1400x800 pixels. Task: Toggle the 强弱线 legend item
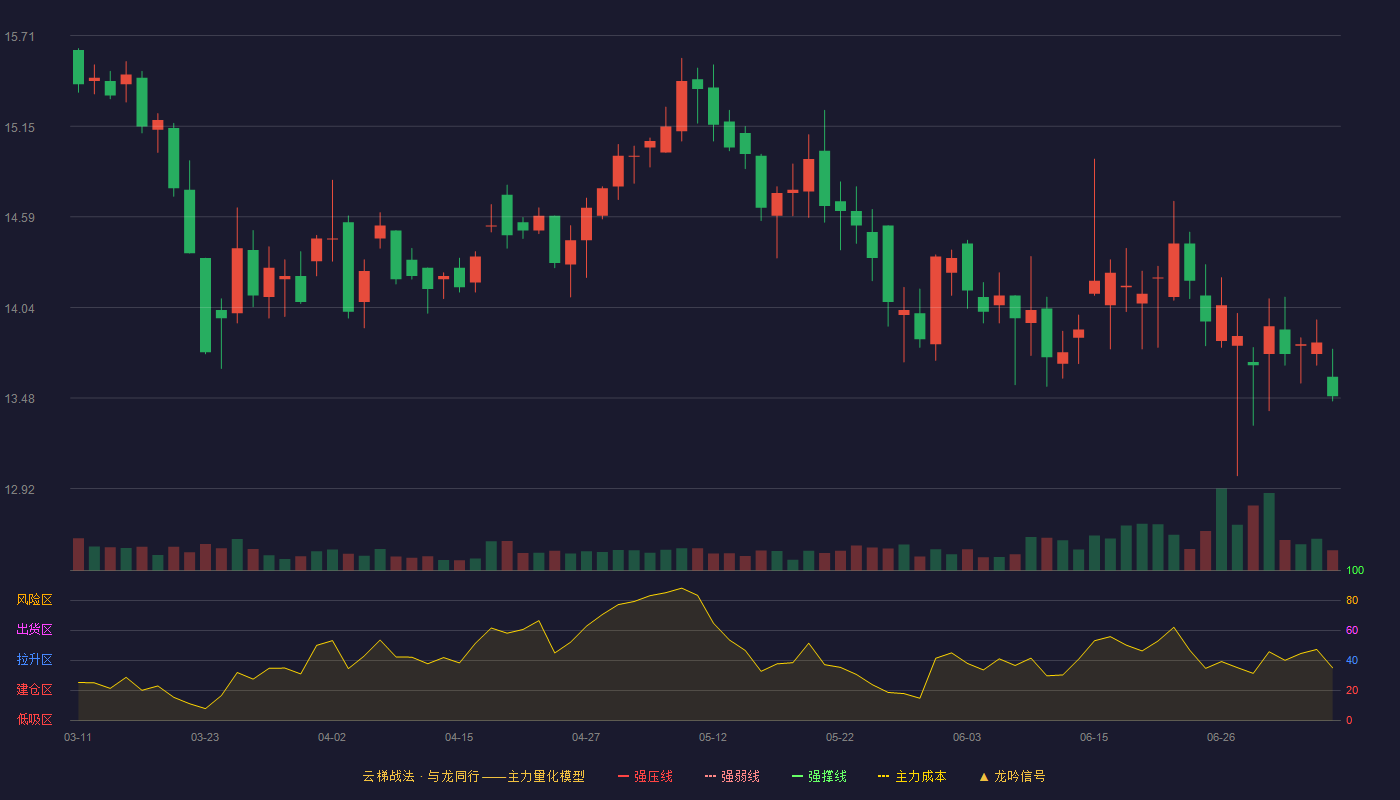click(732, 776)
